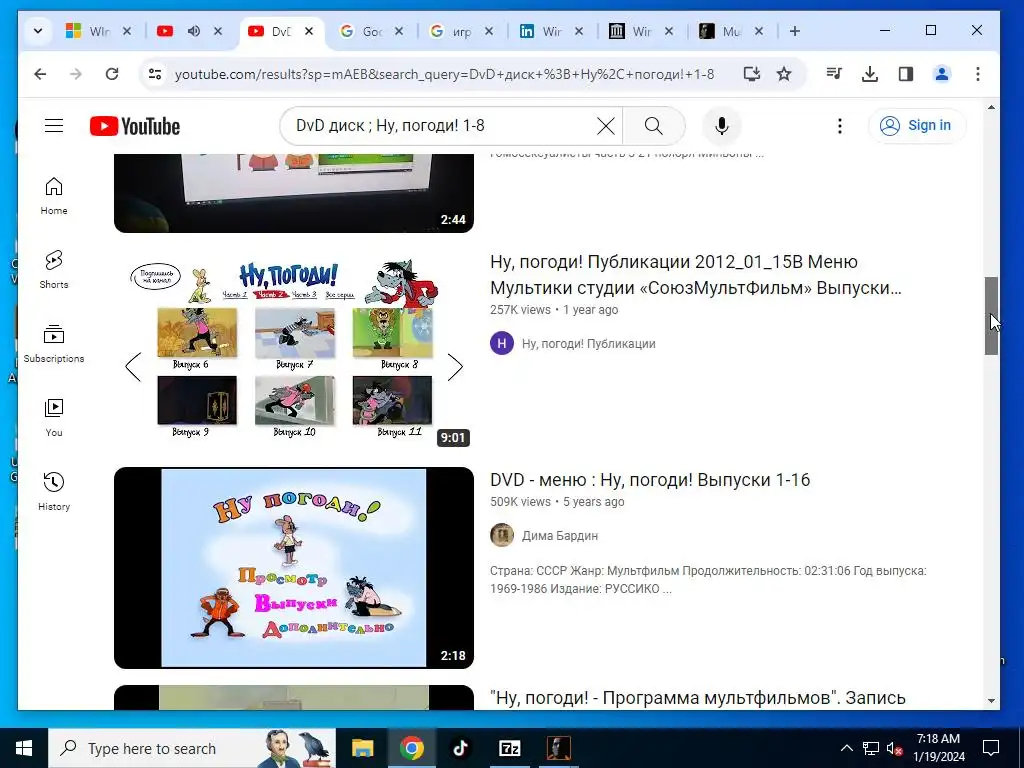The image size is (1024, 768).
Task: Go to Home in sidebar
Action: pos(54,196)
